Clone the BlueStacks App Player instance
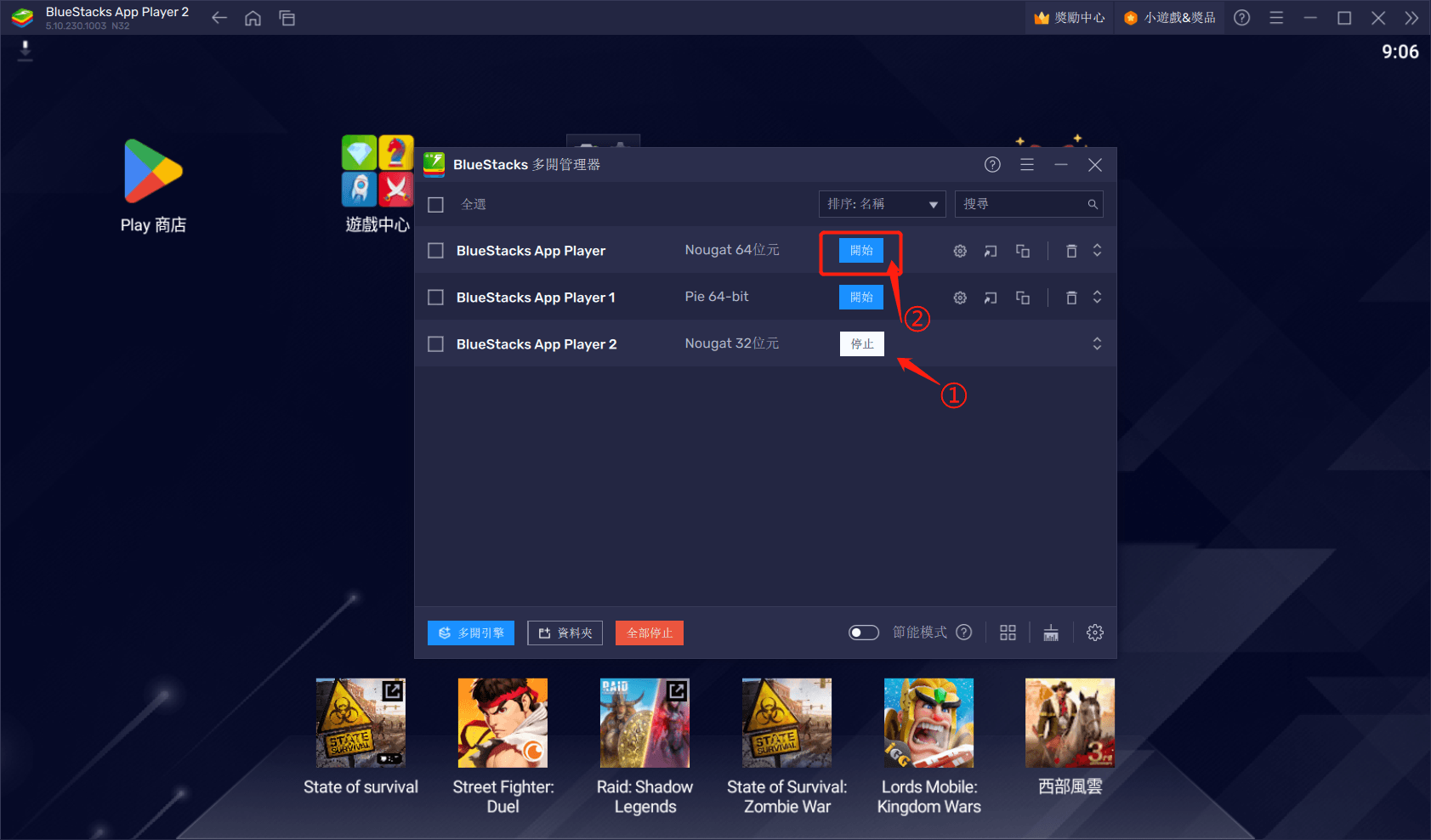 point(1023,251)
